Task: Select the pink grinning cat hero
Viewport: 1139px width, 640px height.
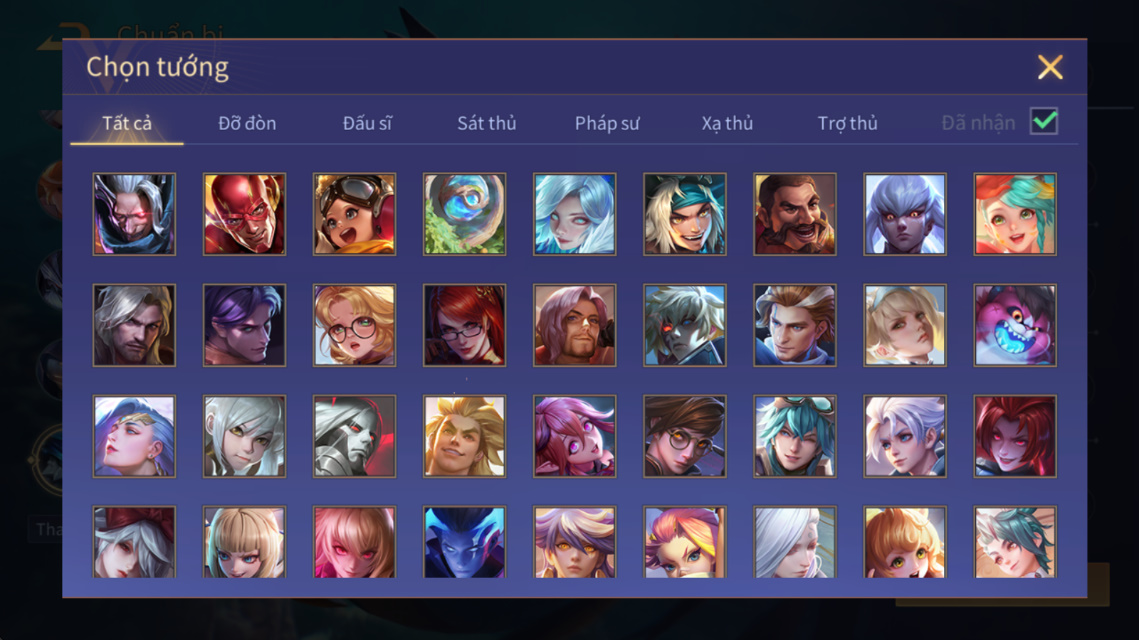Action: (x=1015, y=325)
